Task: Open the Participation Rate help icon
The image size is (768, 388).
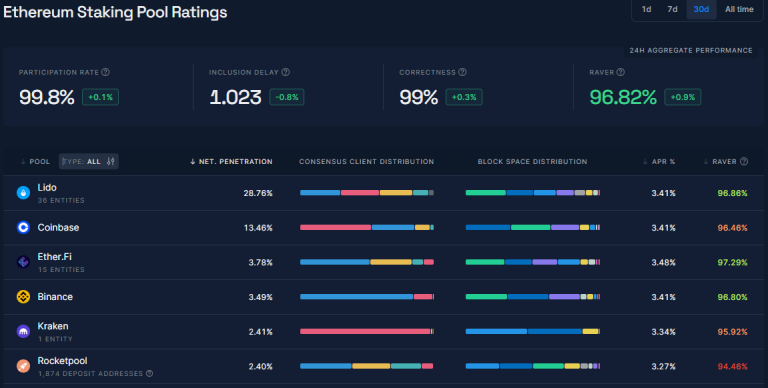Action: click(105, 72)
